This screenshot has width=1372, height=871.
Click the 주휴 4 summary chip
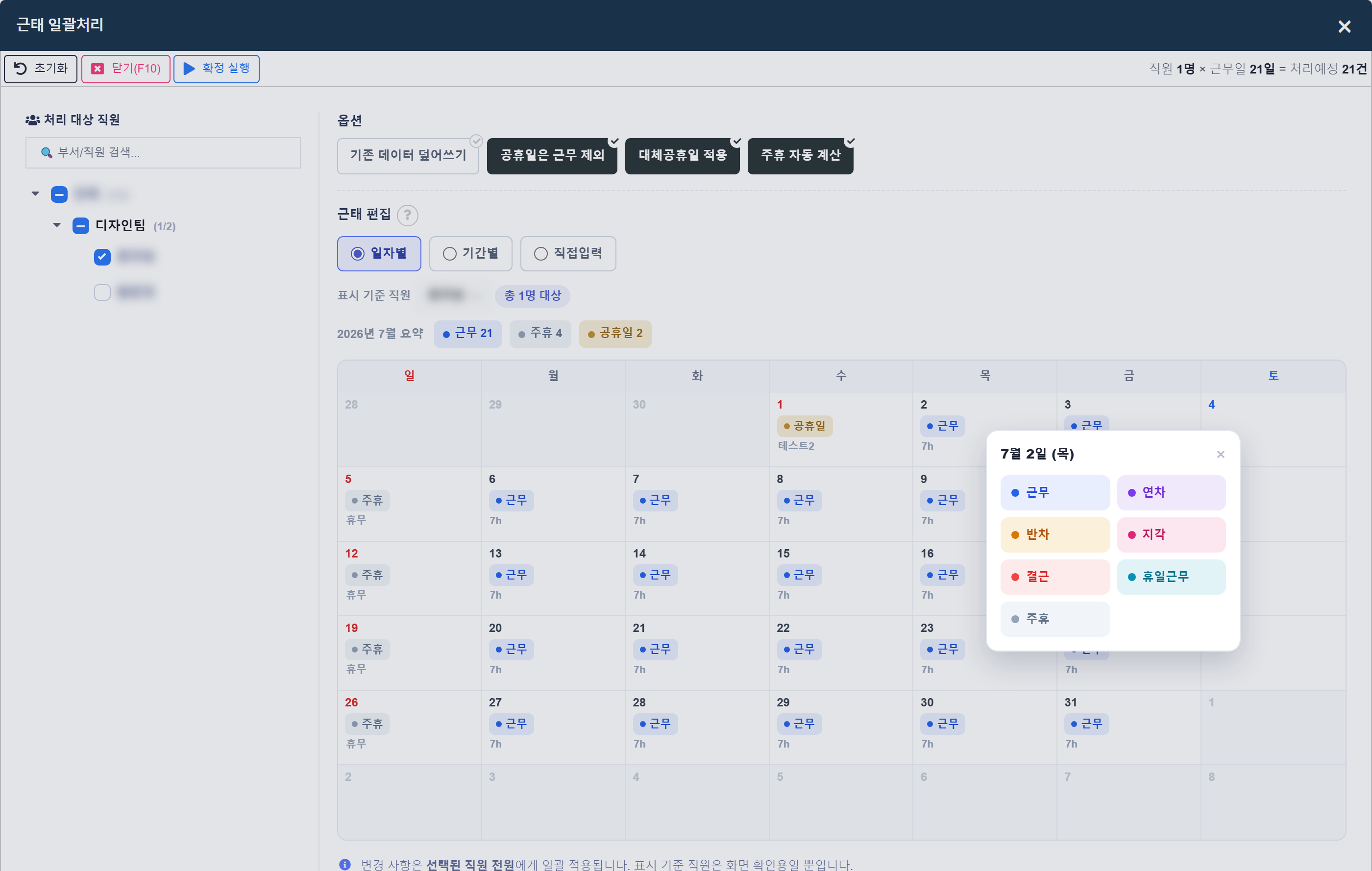(x=539, y=333)
